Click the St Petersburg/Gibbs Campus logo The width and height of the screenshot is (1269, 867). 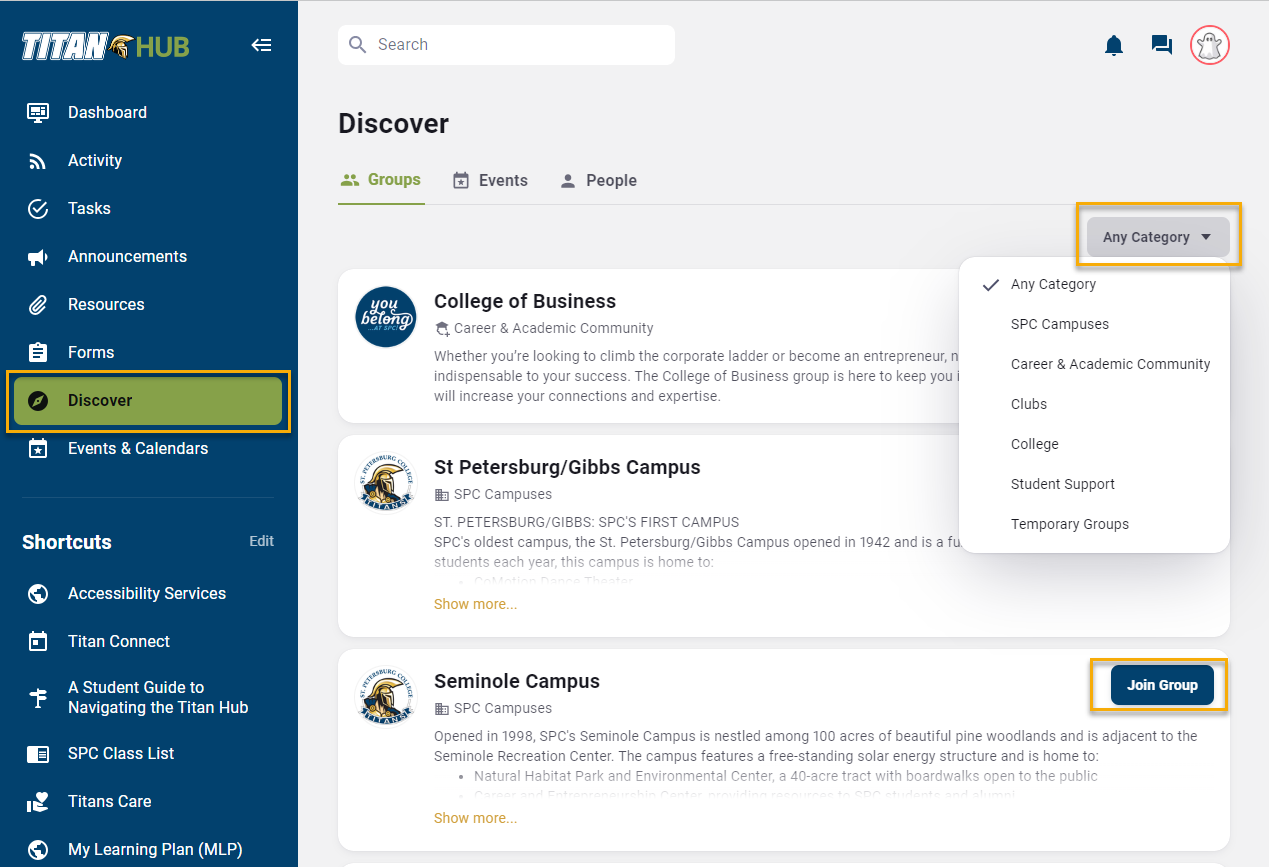click(x=386, y=483)
